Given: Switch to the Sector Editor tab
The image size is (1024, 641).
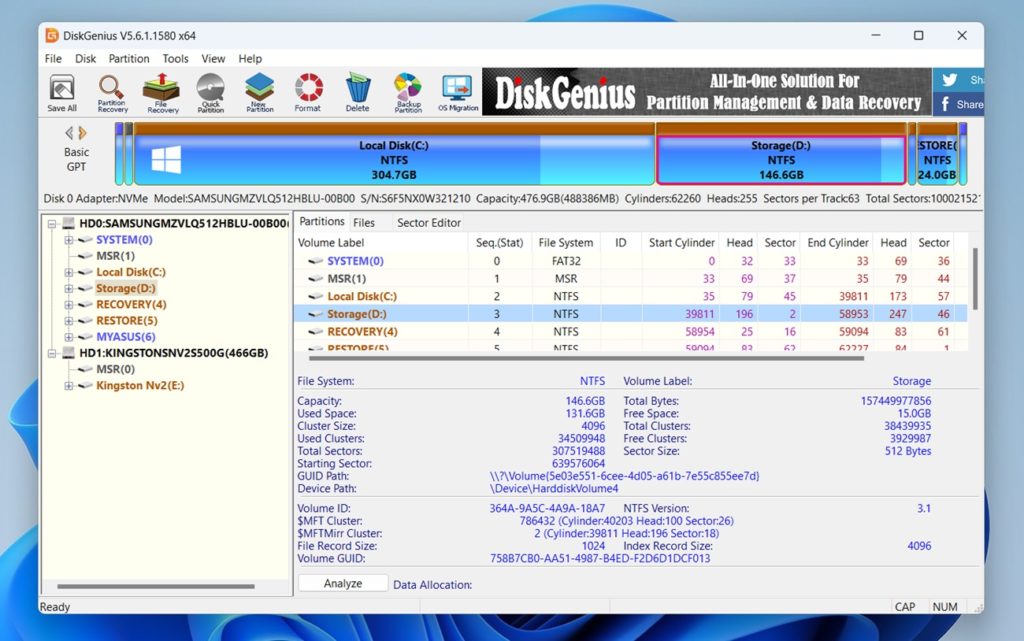Looking at the screenshot, I should (429, 222).
